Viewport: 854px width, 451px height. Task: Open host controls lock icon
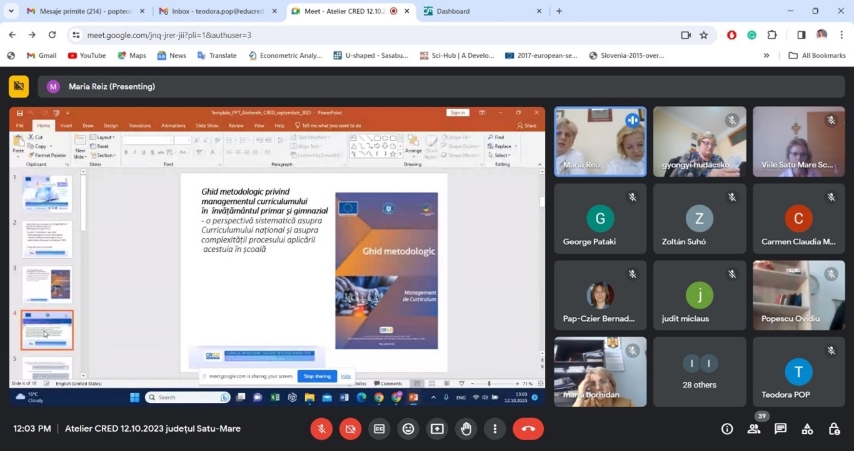coord(834,429)
